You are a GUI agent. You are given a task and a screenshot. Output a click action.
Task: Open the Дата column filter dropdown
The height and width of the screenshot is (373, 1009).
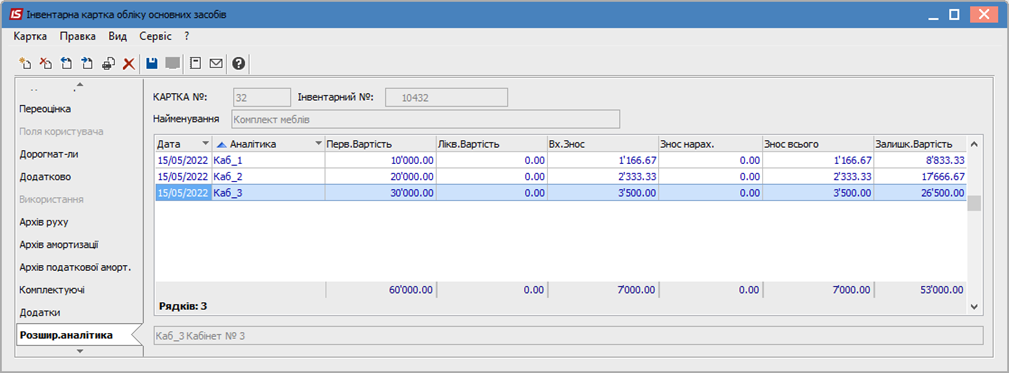[205, 144]
